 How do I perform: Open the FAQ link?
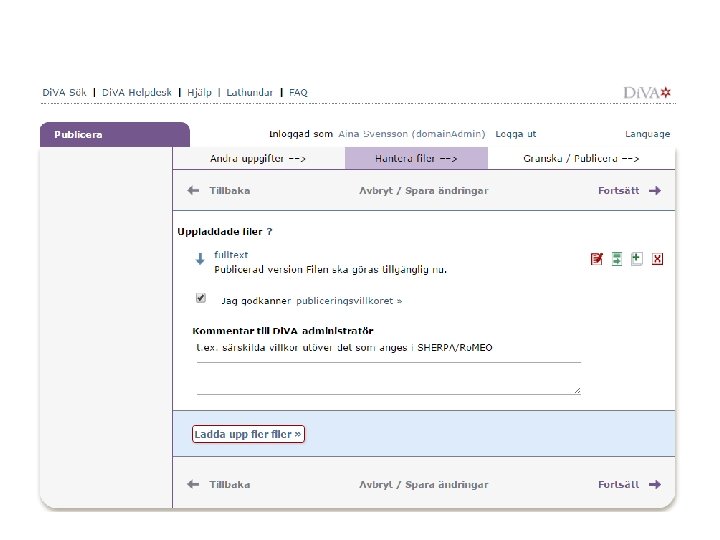298,92
